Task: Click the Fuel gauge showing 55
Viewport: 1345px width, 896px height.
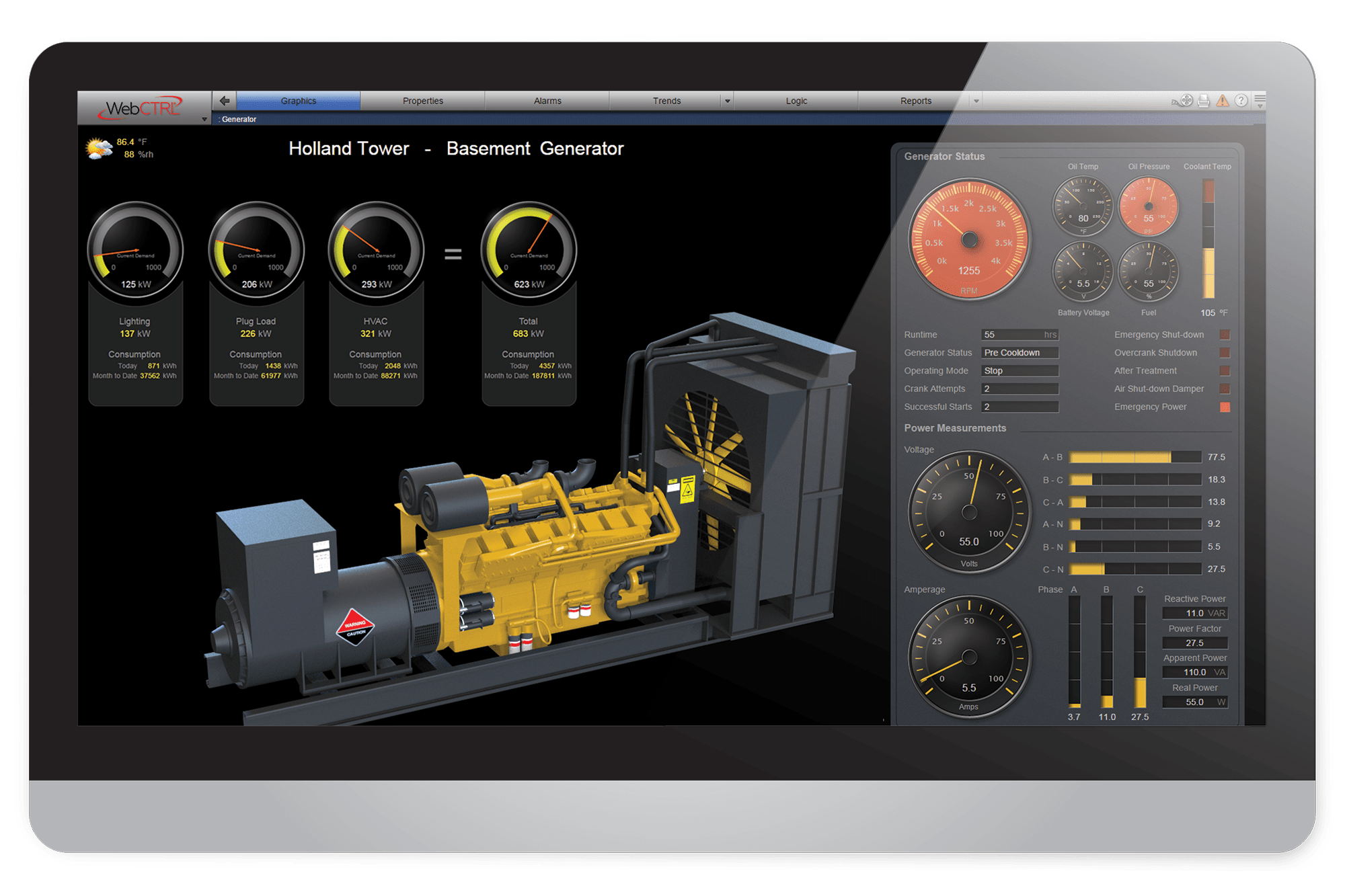Action: click(x=1149, y=272)
